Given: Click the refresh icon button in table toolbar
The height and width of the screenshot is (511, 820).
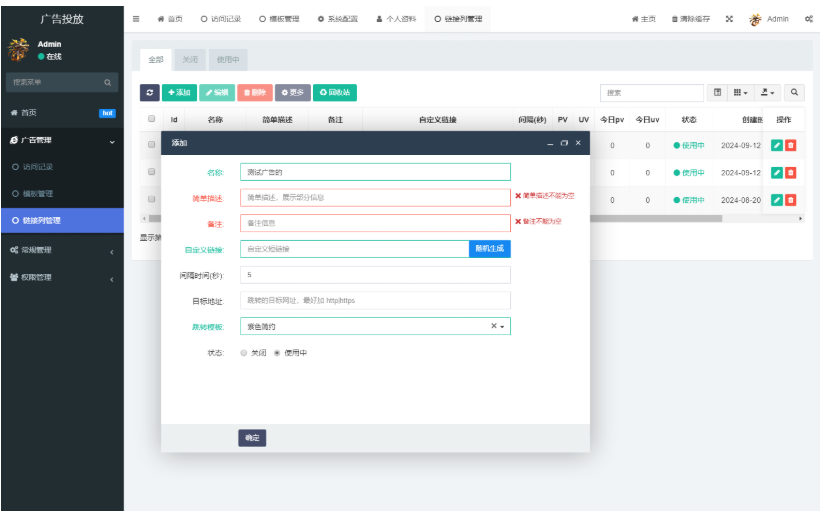Looking at the screenshot, I should [x=150, y=93].
